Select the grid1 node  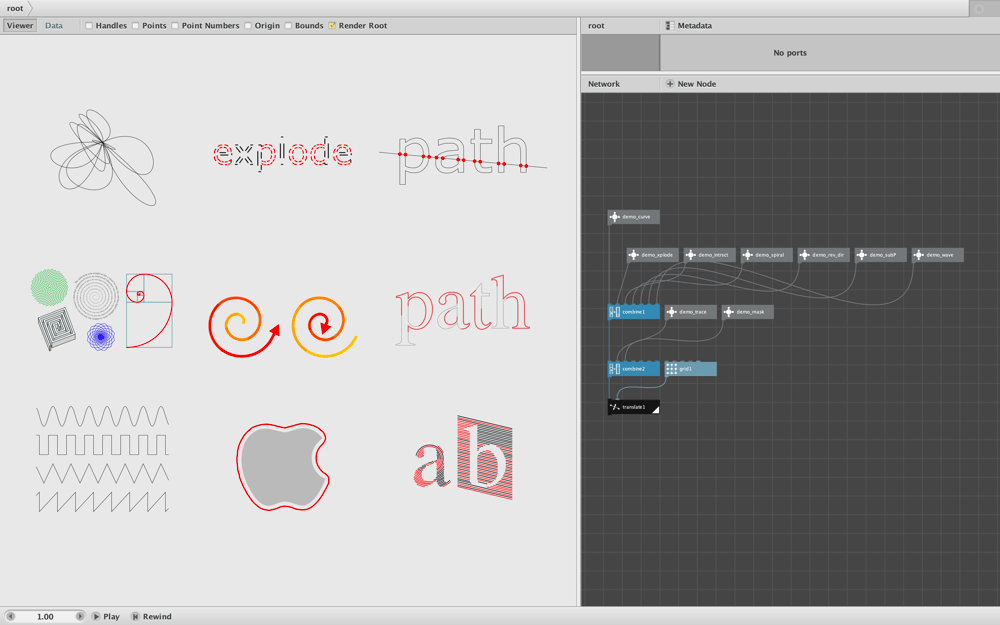691,369
